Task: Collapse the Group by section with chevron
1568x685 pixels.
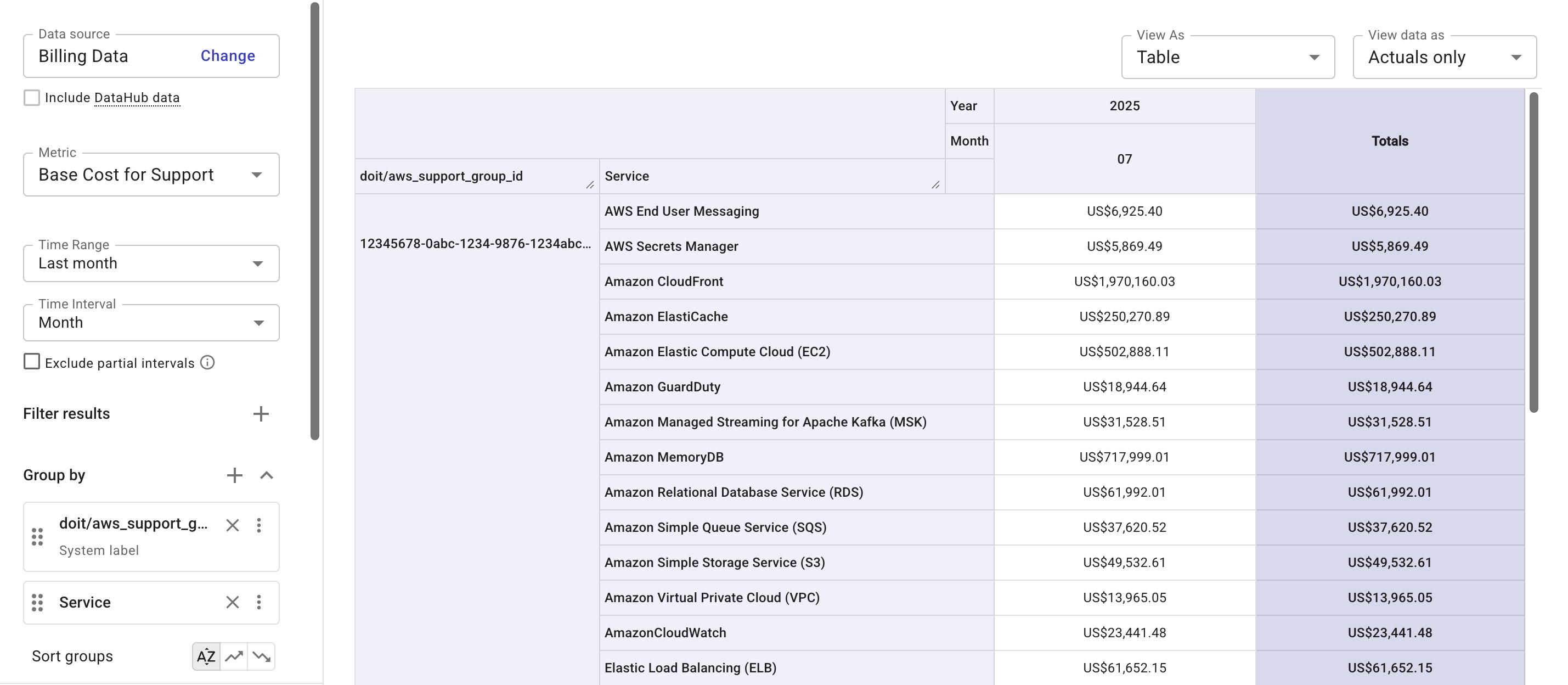Action: tap(267, 475)
